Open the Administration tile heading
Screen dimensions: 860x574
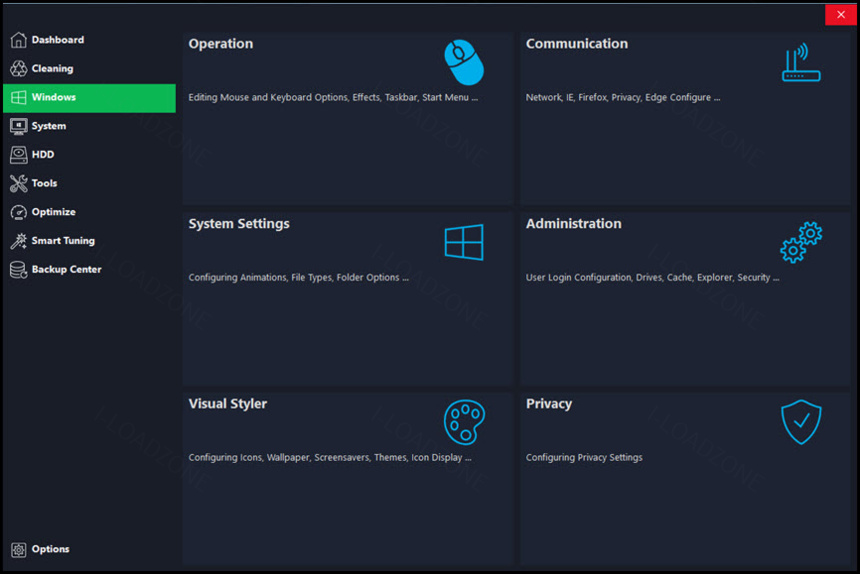tap(574, 224)
